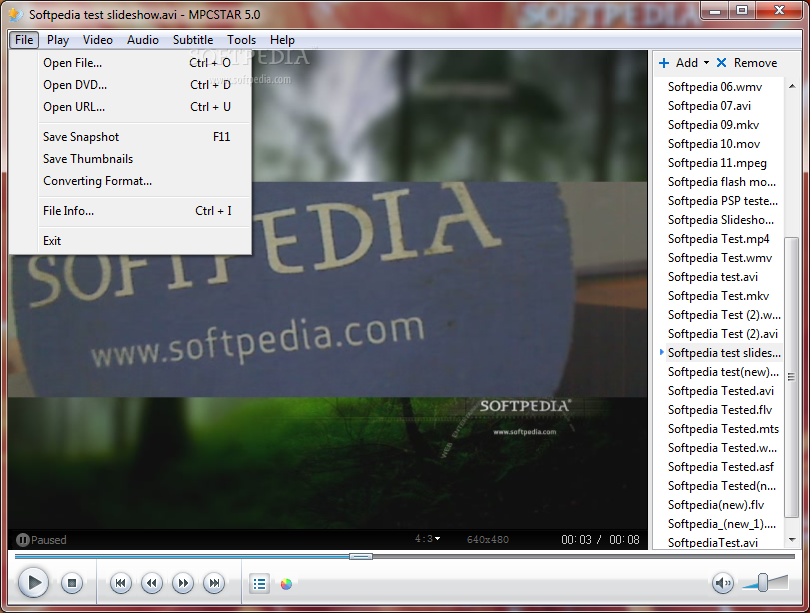Select Softpedia Test (2).avi in playlist
Image resolution: width=810 pixels, height=613 pixels.
pyautogui.click(x=723, y=334)
